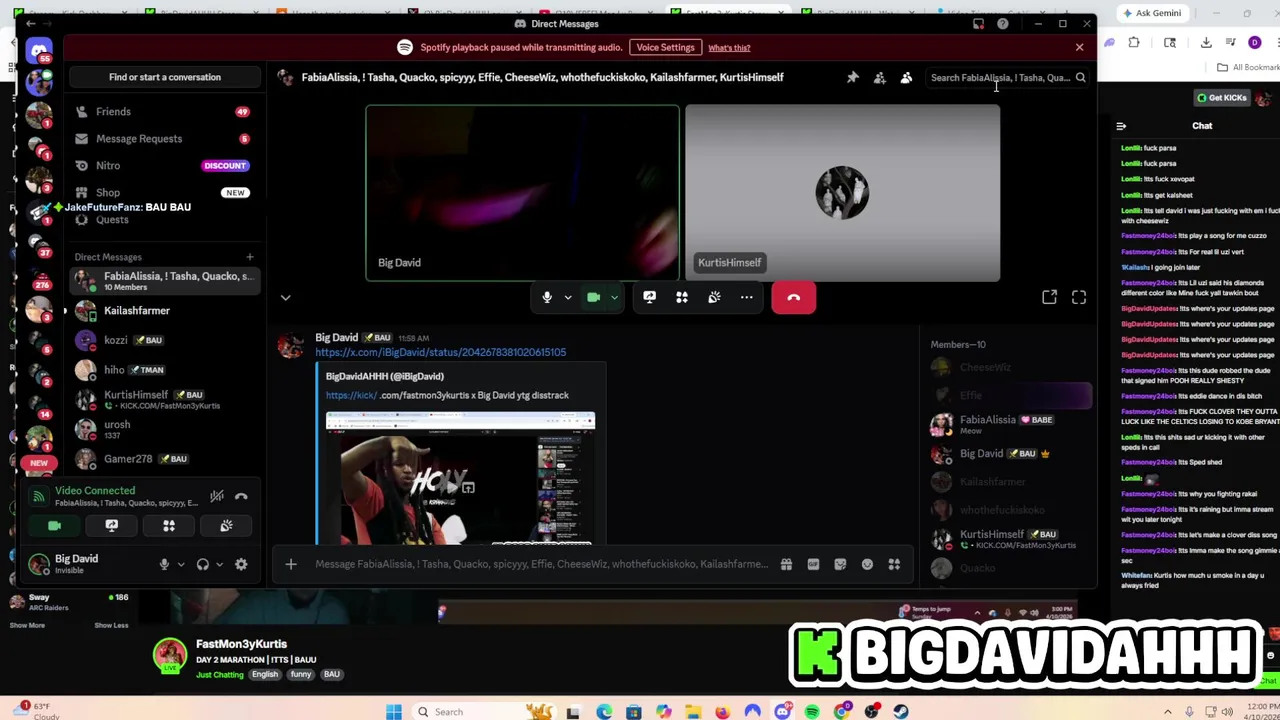Image resolution: width=1280 pixels, height=720 pixels.
Task: Open DM with Gamer278
Action: click(x=165, y=459)
